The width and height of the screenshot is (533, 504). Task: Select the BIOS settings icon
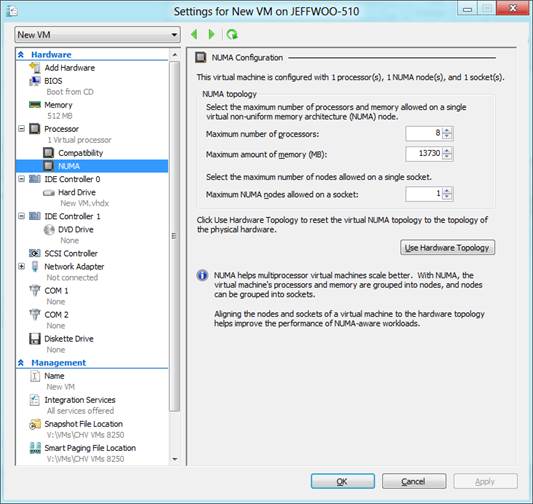click(x=35, y=81)
